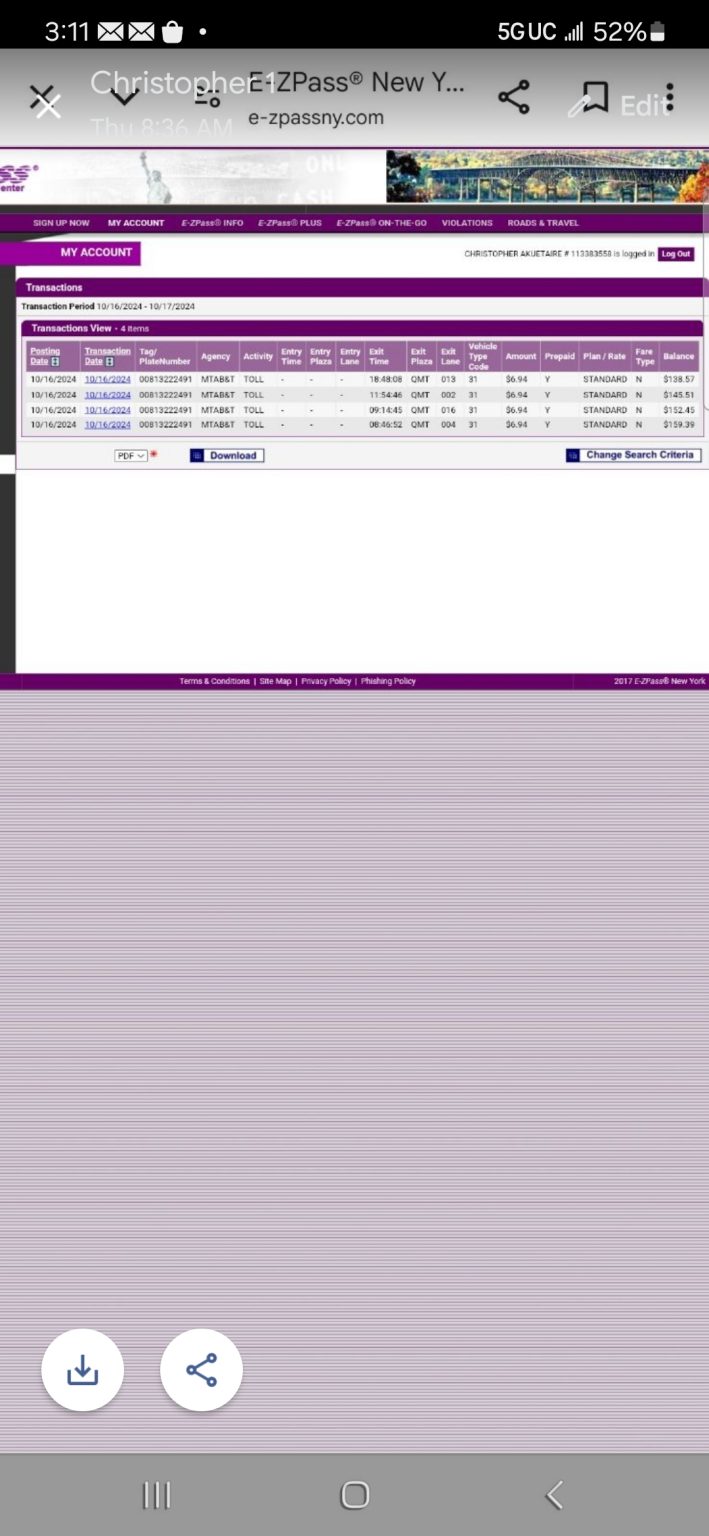Tap Android recent apps button

tap(156, 1495)
